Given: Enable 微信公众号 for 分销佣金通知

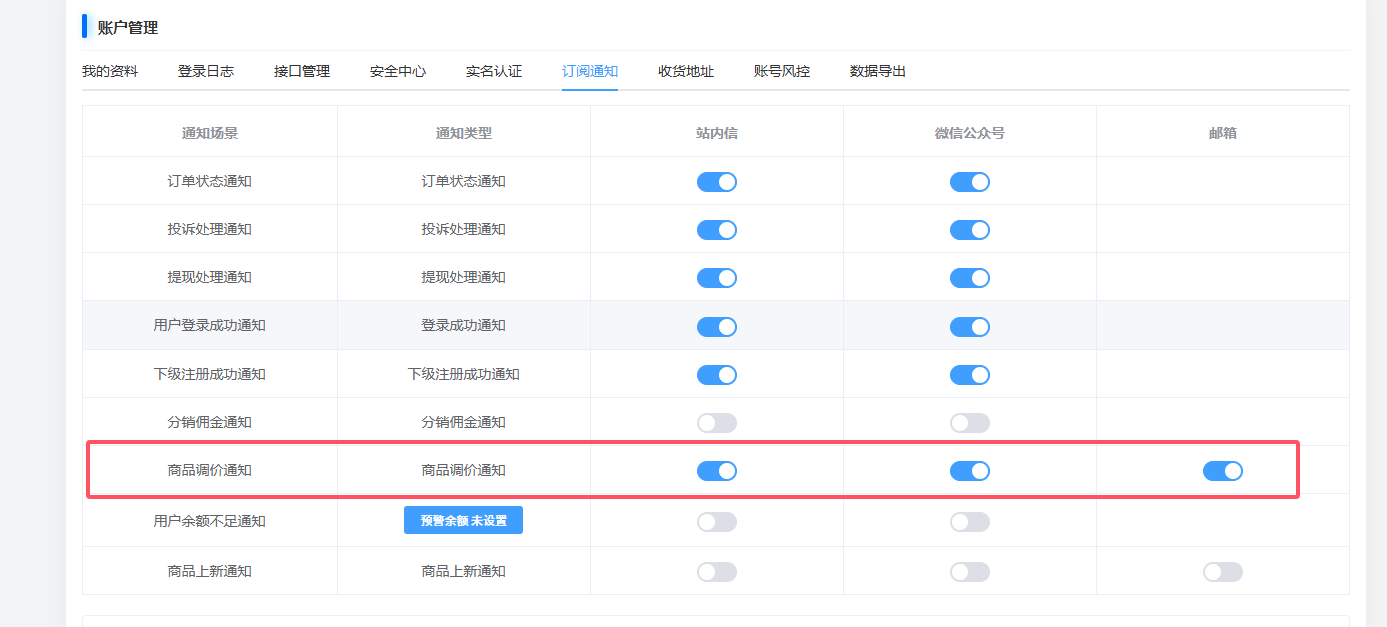Looking at the screenshot, I should (970, 423).
